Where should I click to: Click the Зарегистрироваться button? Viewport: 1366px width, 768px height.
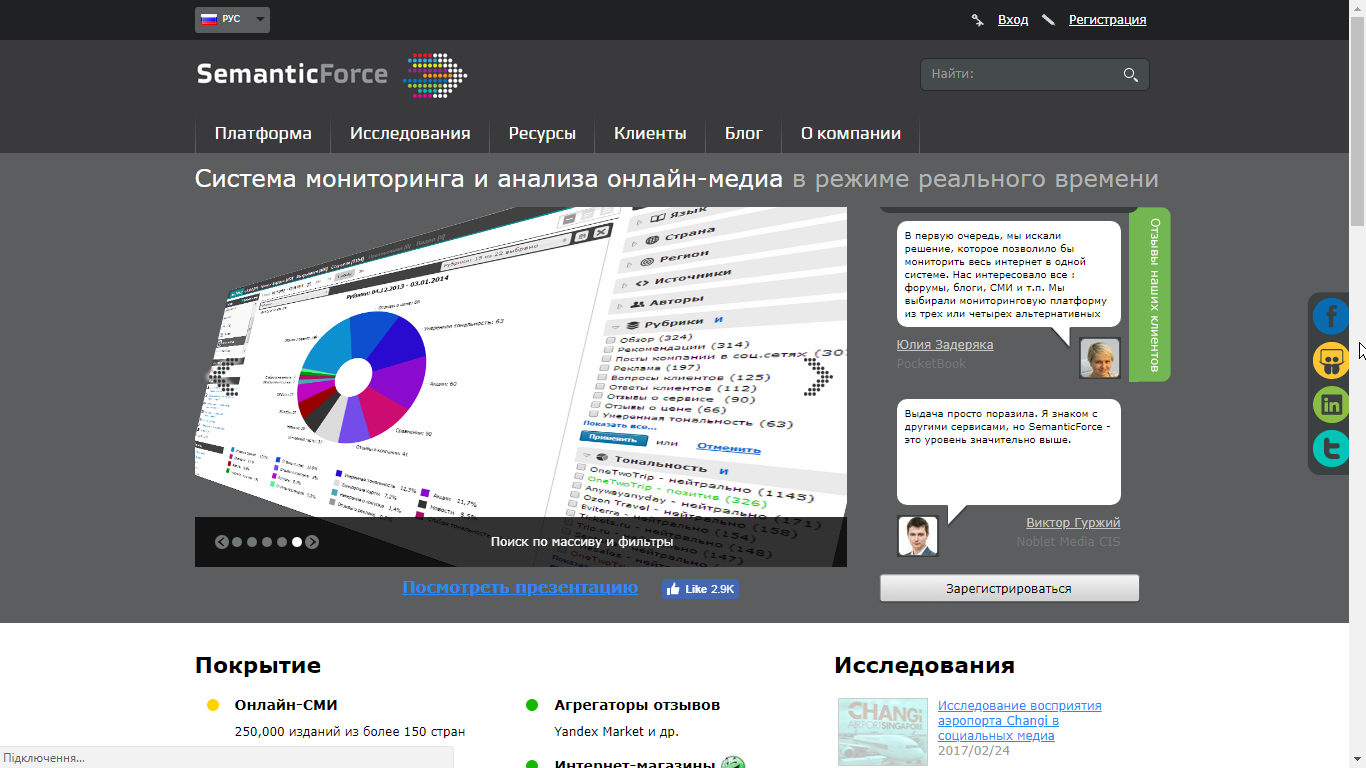point(1009,588)
